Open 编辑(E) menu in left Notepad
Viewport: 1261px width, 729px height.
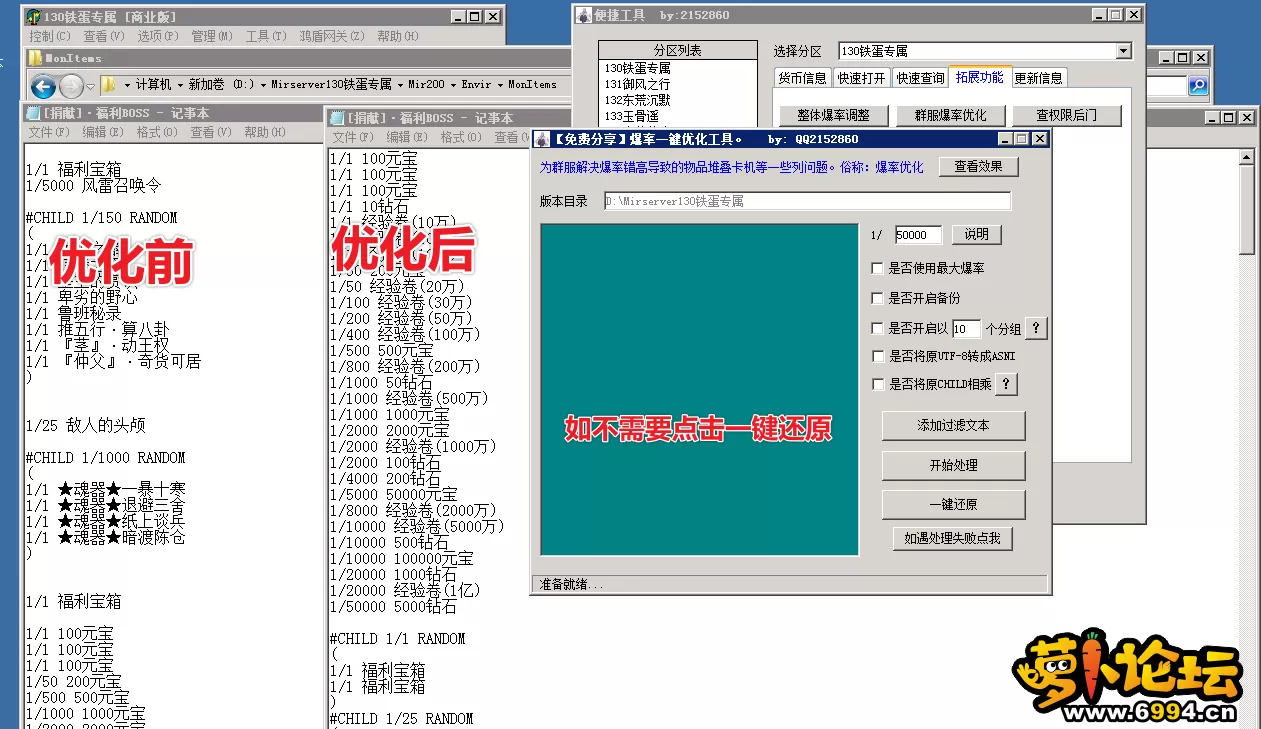[103, 132]
